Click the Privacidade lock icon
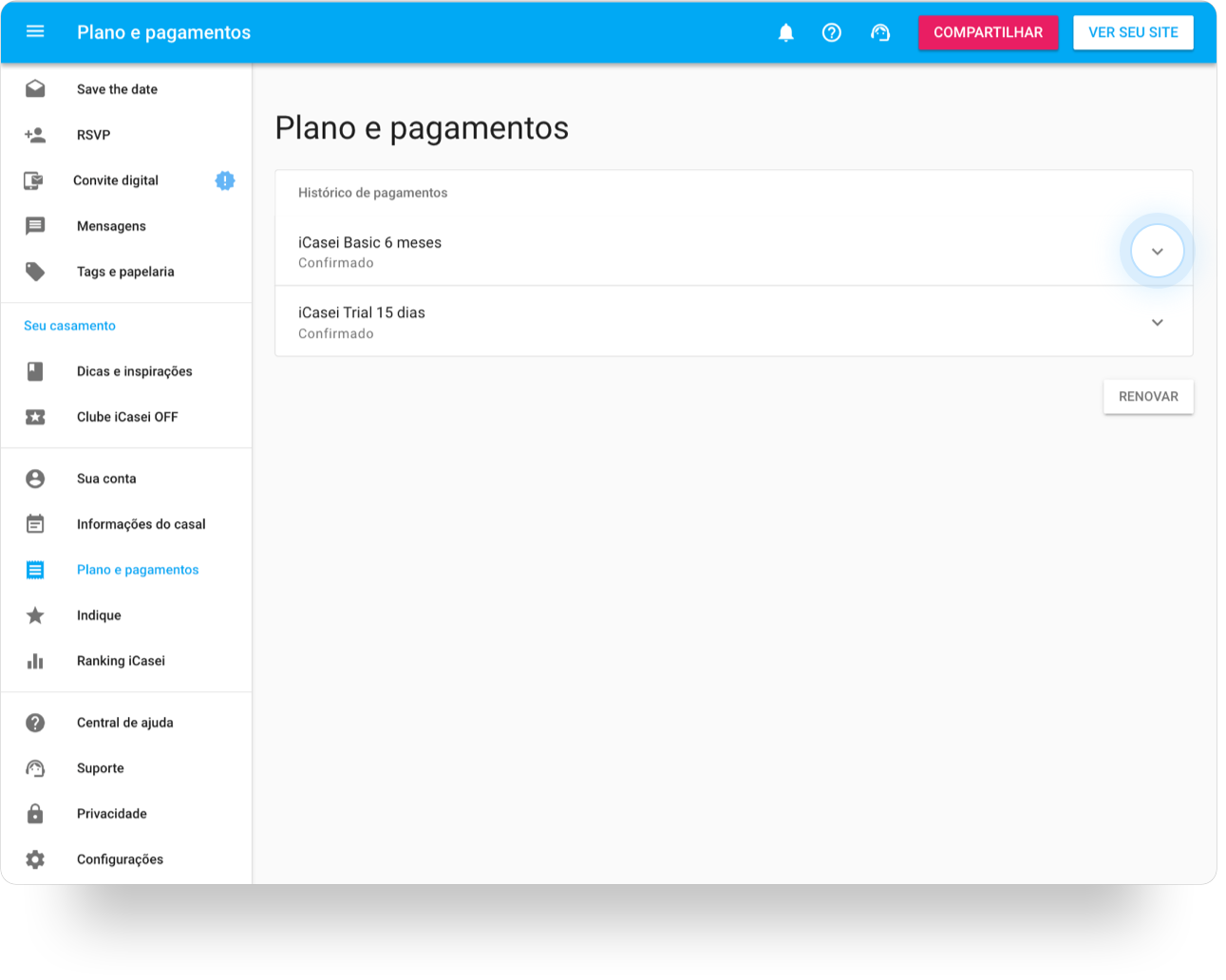This screenshot has height=980, width=1226. coord(35,814)
